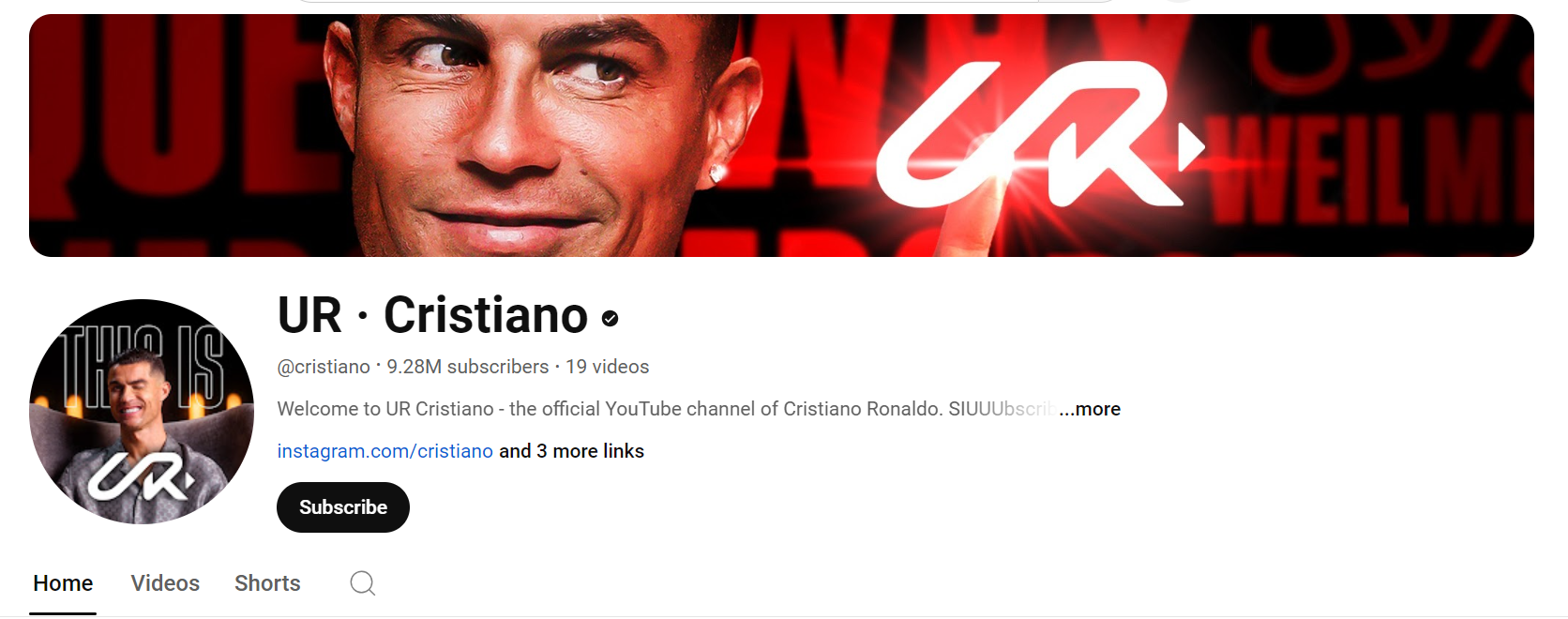The image size is (1568, 619).
Task: Click the UR · Cristiano channel title
Action: point(433,315)
